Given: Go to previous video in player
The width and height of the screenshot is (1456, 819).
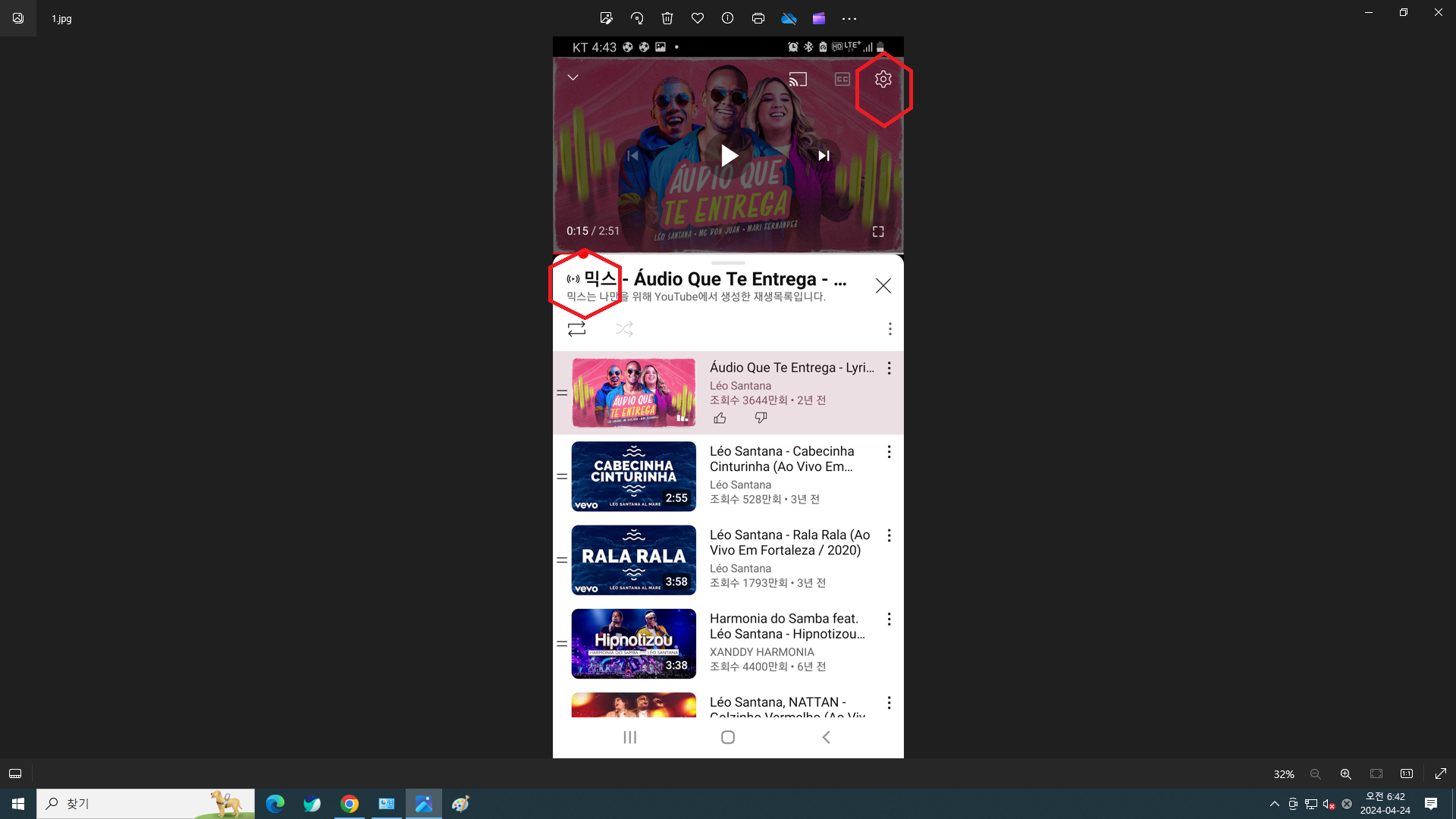Looking at the screenshot, I should (632, 155).
